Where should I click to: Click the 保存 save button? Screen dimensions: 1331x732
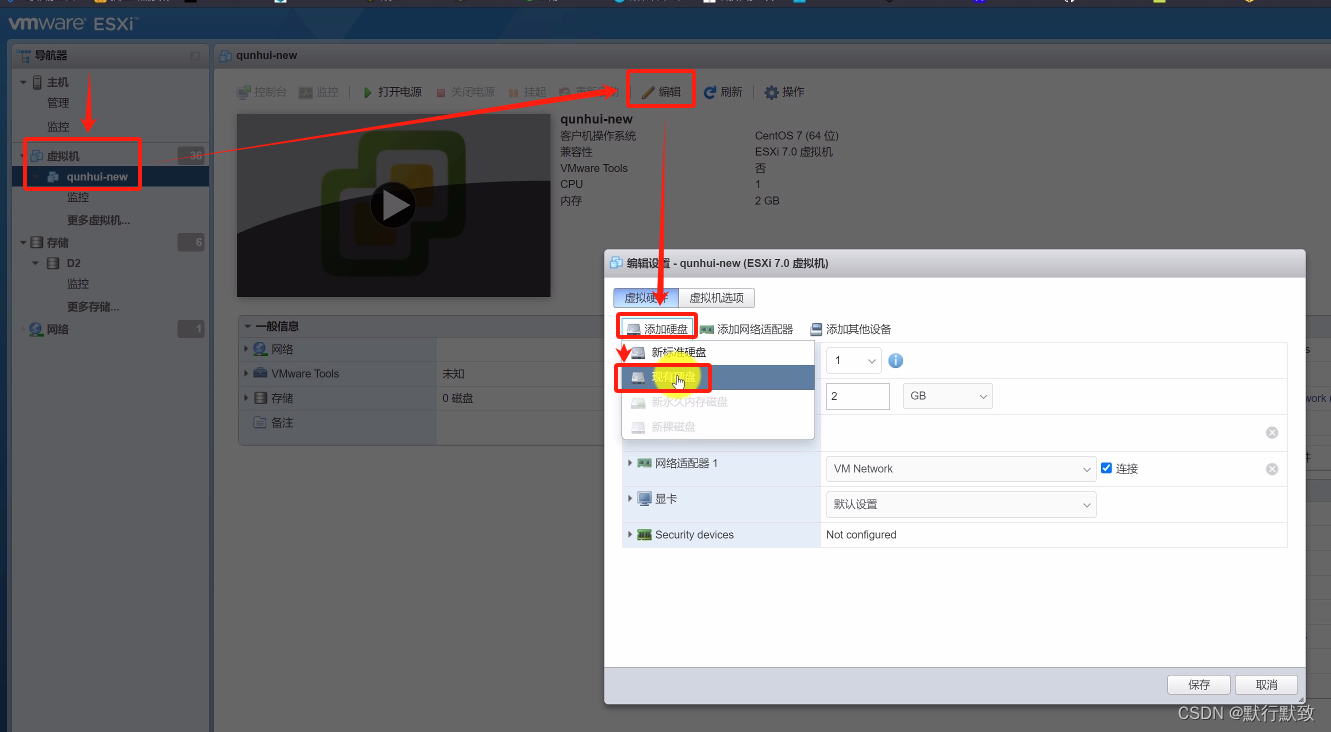point(1199,685)
